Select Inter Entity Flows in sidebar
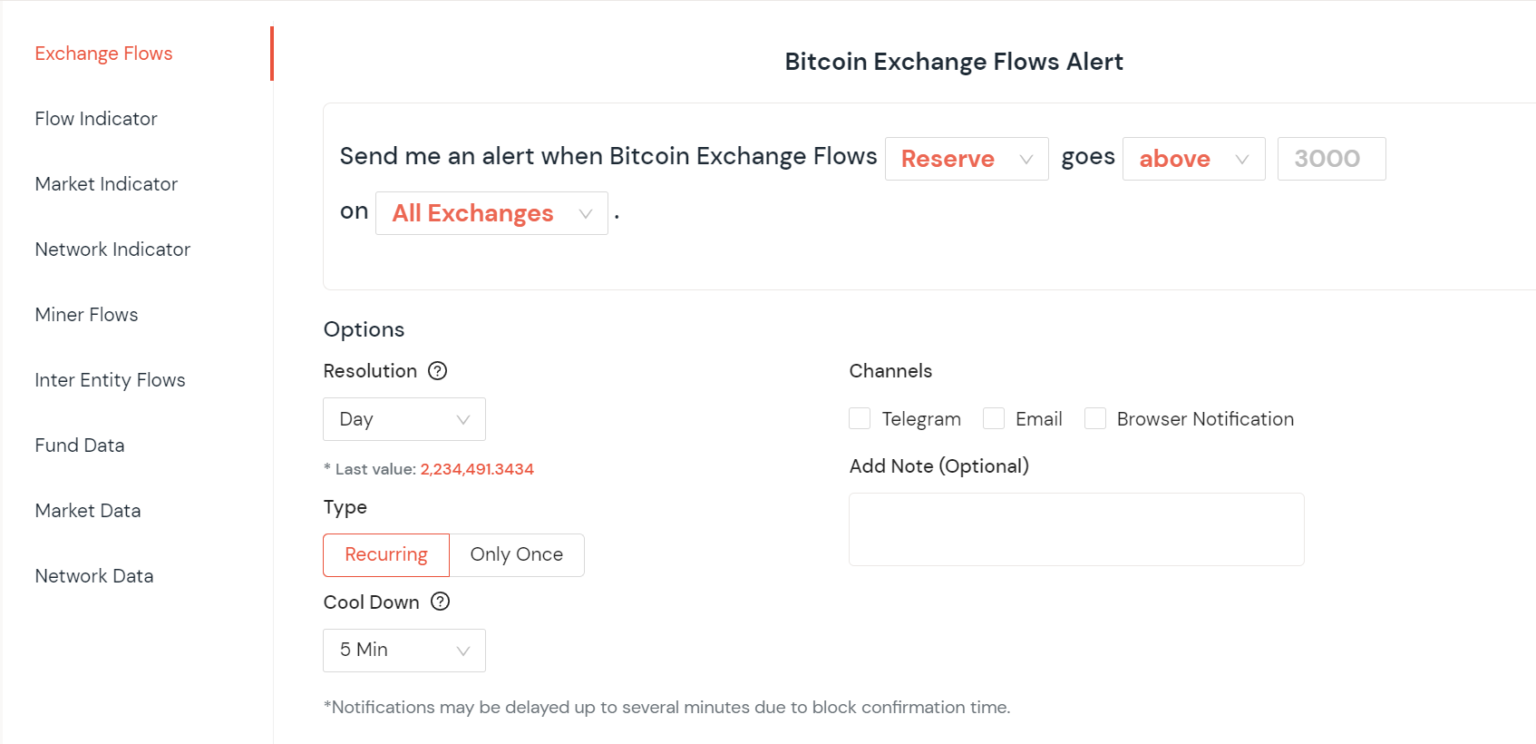The width and height of the screenshot is (1536, 744). 110,380
